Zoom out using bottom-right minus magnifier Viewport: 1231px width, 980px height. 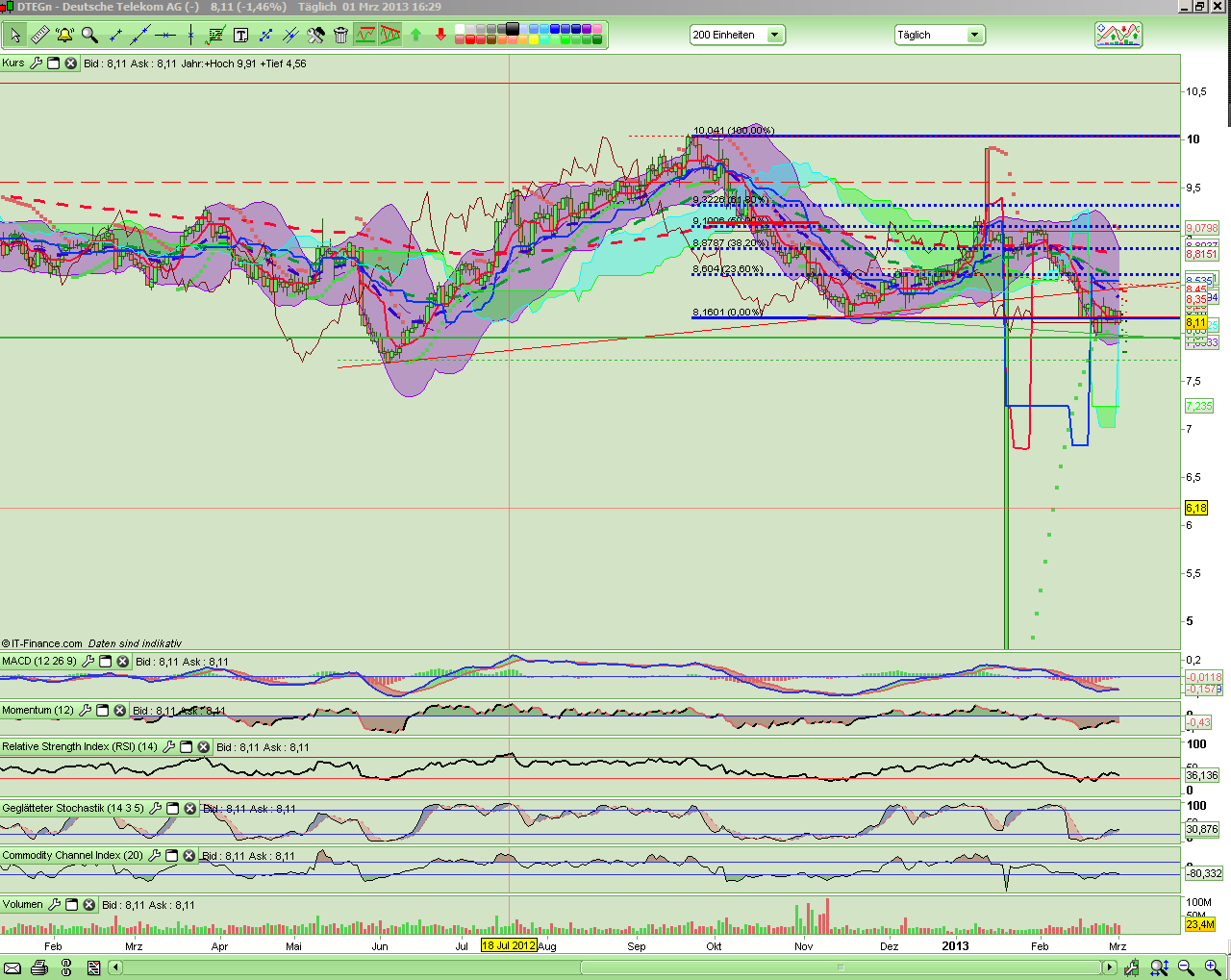pos(1186,967)
